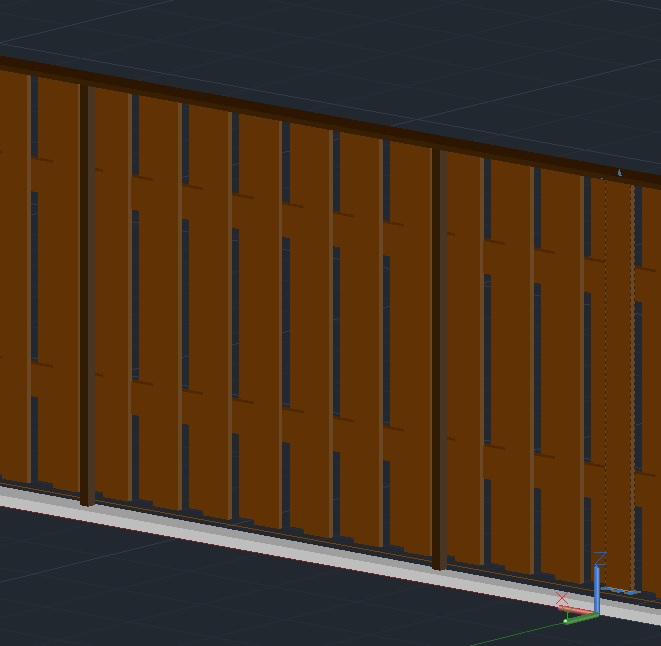This screenshot has height=646, width=661.
Task: Click the red X axis of the UCS icon
Action: tap(576, 610)
